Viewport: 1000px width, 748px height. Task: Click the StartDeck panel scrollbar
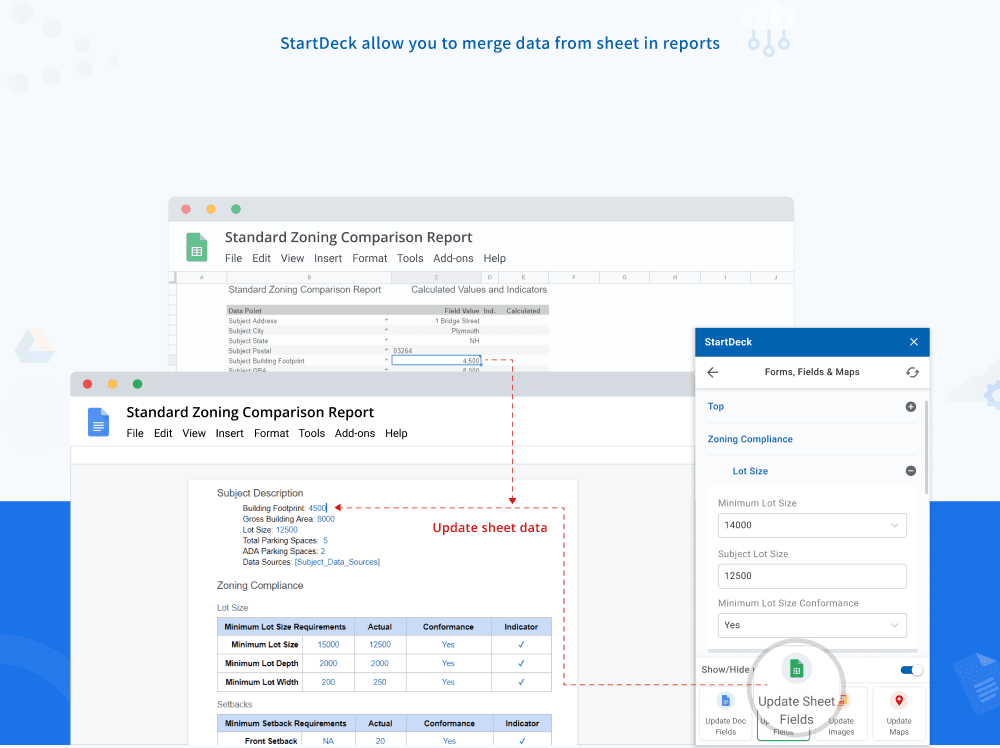(926, 447)
